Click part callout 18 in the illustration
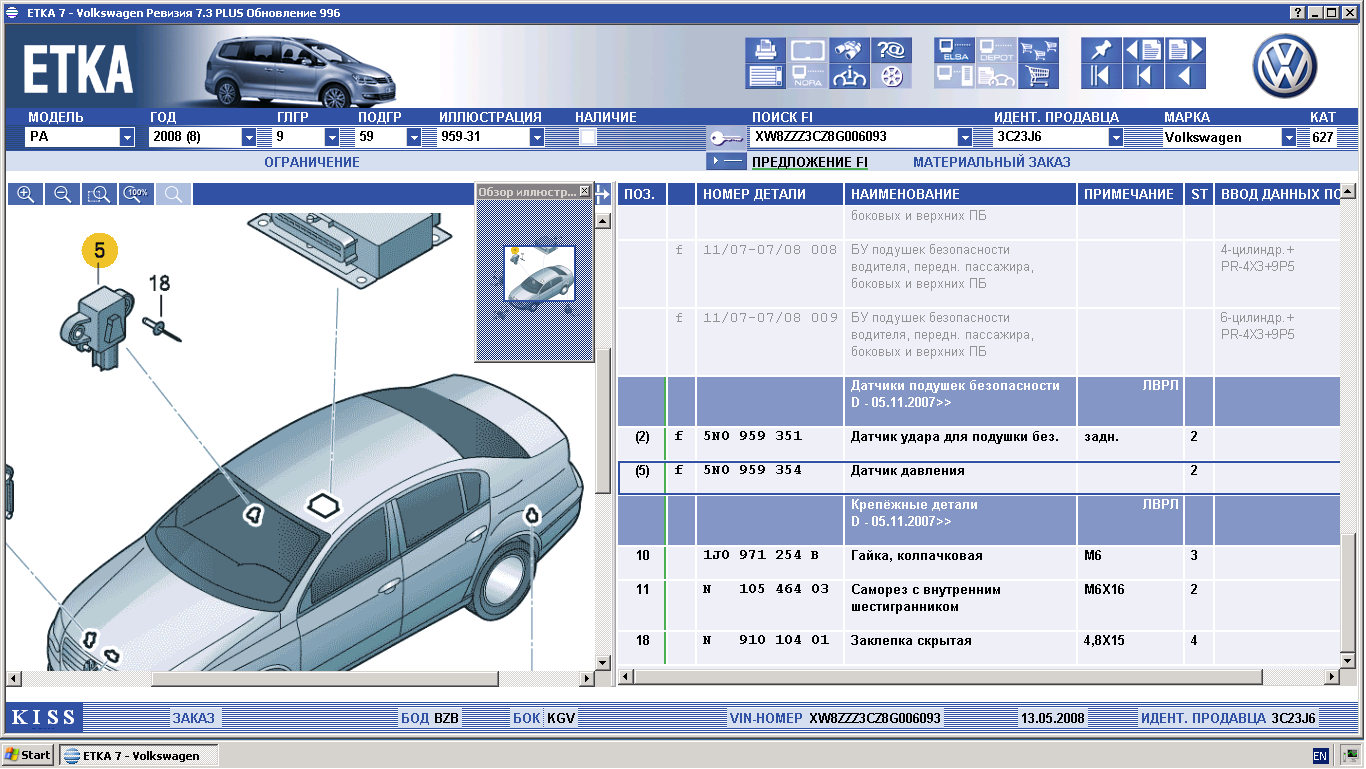Viewport: 1366px width, 769px height. tap(160, 283)
